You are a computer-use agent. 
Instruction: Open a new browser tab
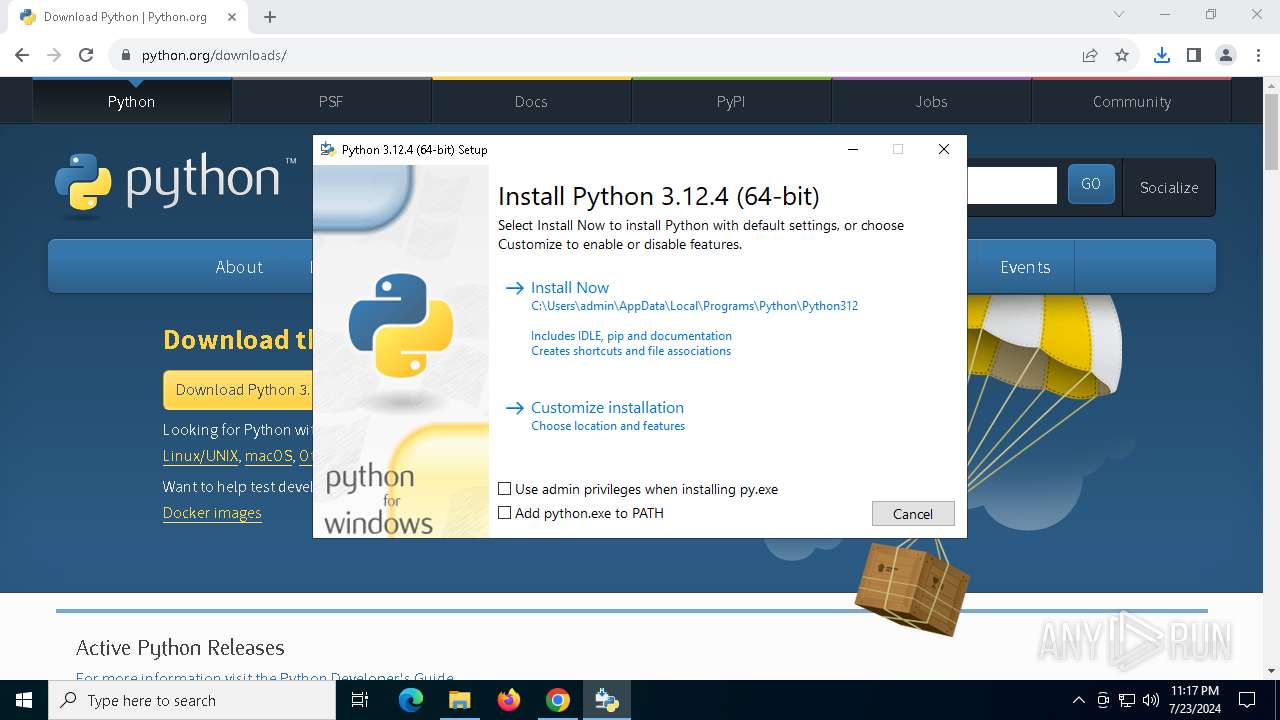pos(270,17)
